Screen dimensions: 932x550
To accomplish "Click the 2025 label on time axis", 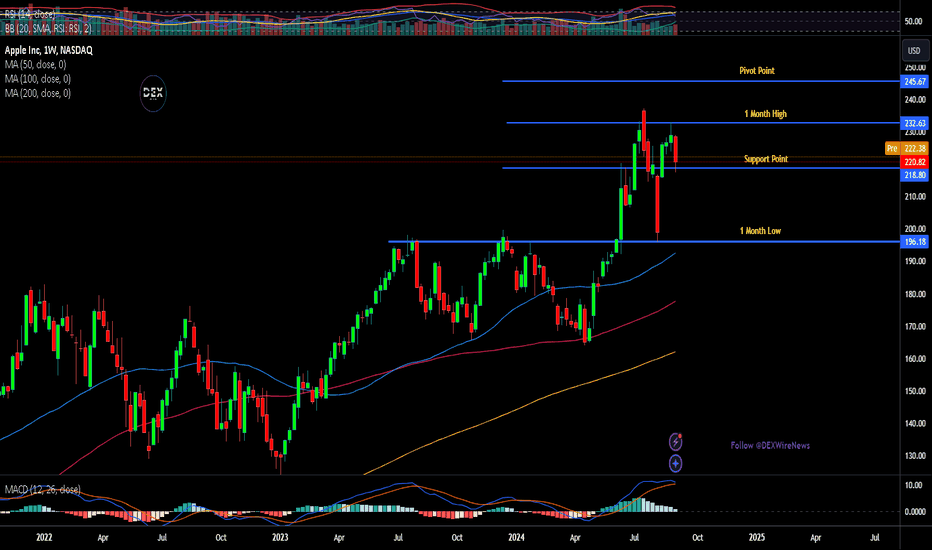I will pyautogui.click(x=757, y=538).
